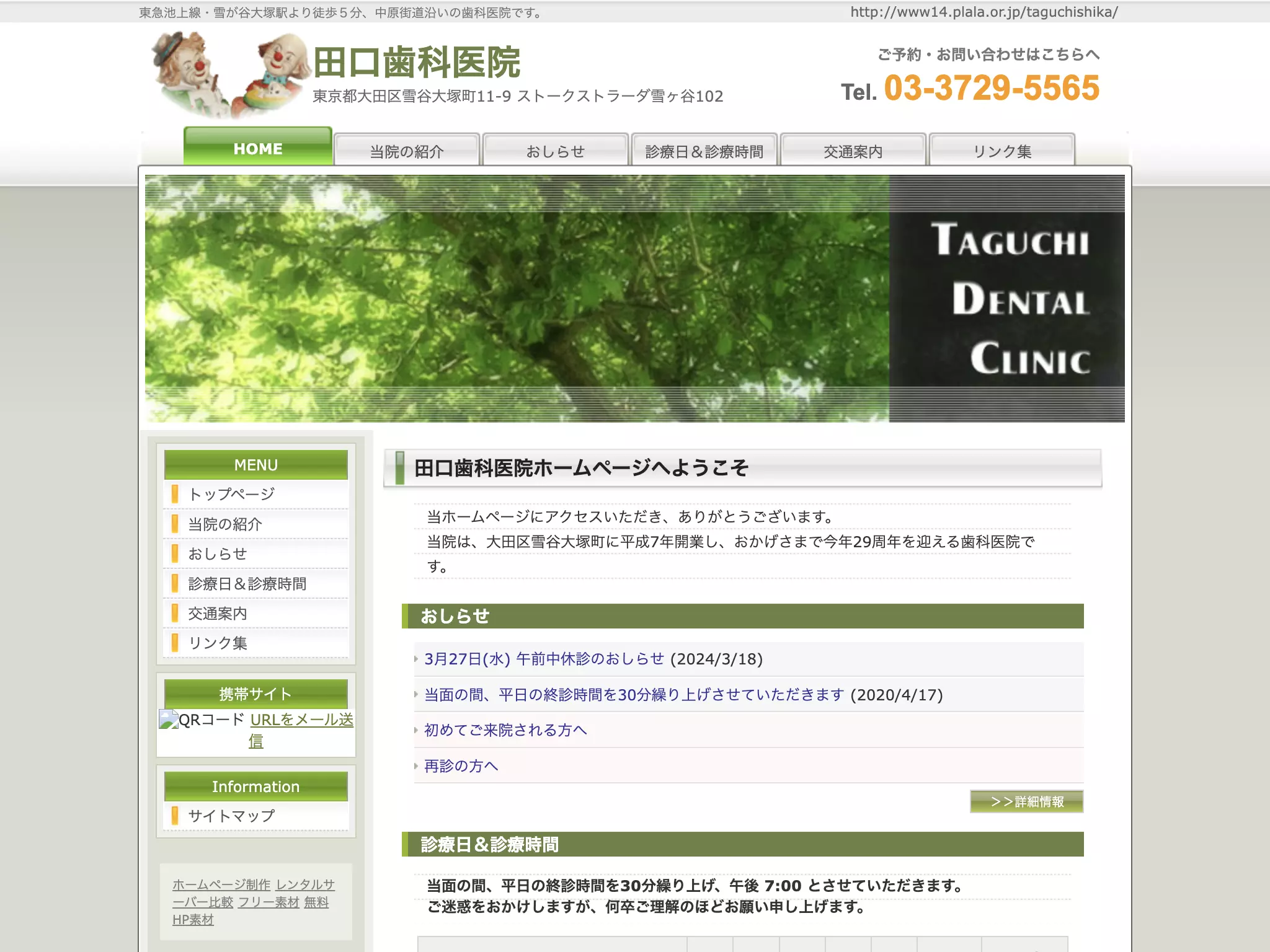
Task: Select 診療日＆診療時間 in the sidebar menu
Action: pyautogui.click(x=256, y=583)
